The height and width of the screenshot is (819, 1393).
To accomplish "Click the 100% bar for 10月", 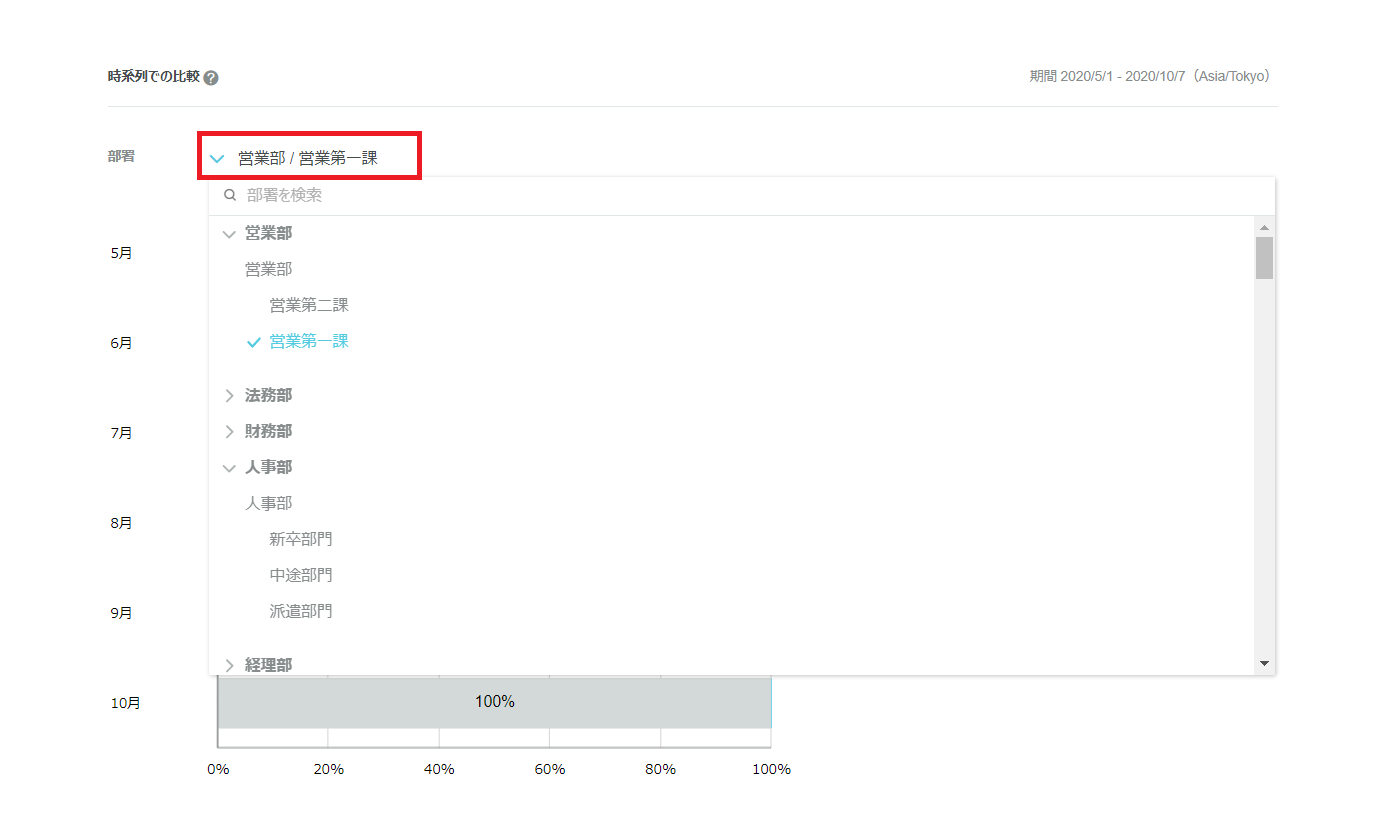I will point(494,702).
